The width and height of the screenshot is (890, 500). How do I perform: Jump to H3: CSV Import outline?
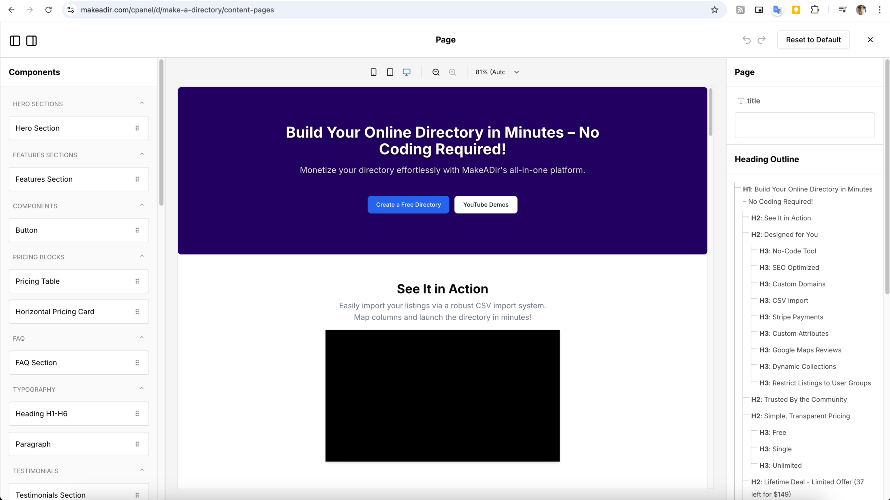[x=784, y=300]
